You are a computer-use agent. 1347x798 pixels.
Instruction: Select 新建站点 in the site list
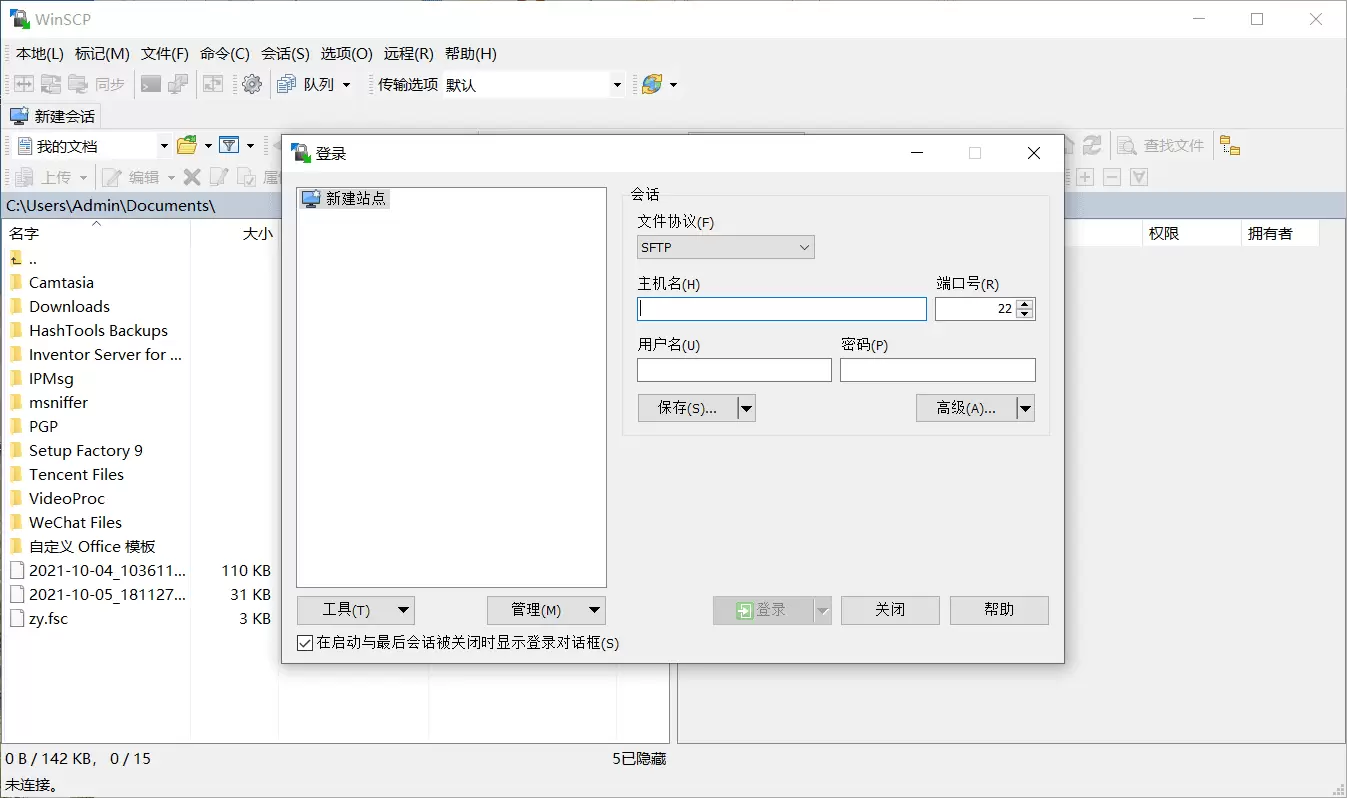pos(344,198)
